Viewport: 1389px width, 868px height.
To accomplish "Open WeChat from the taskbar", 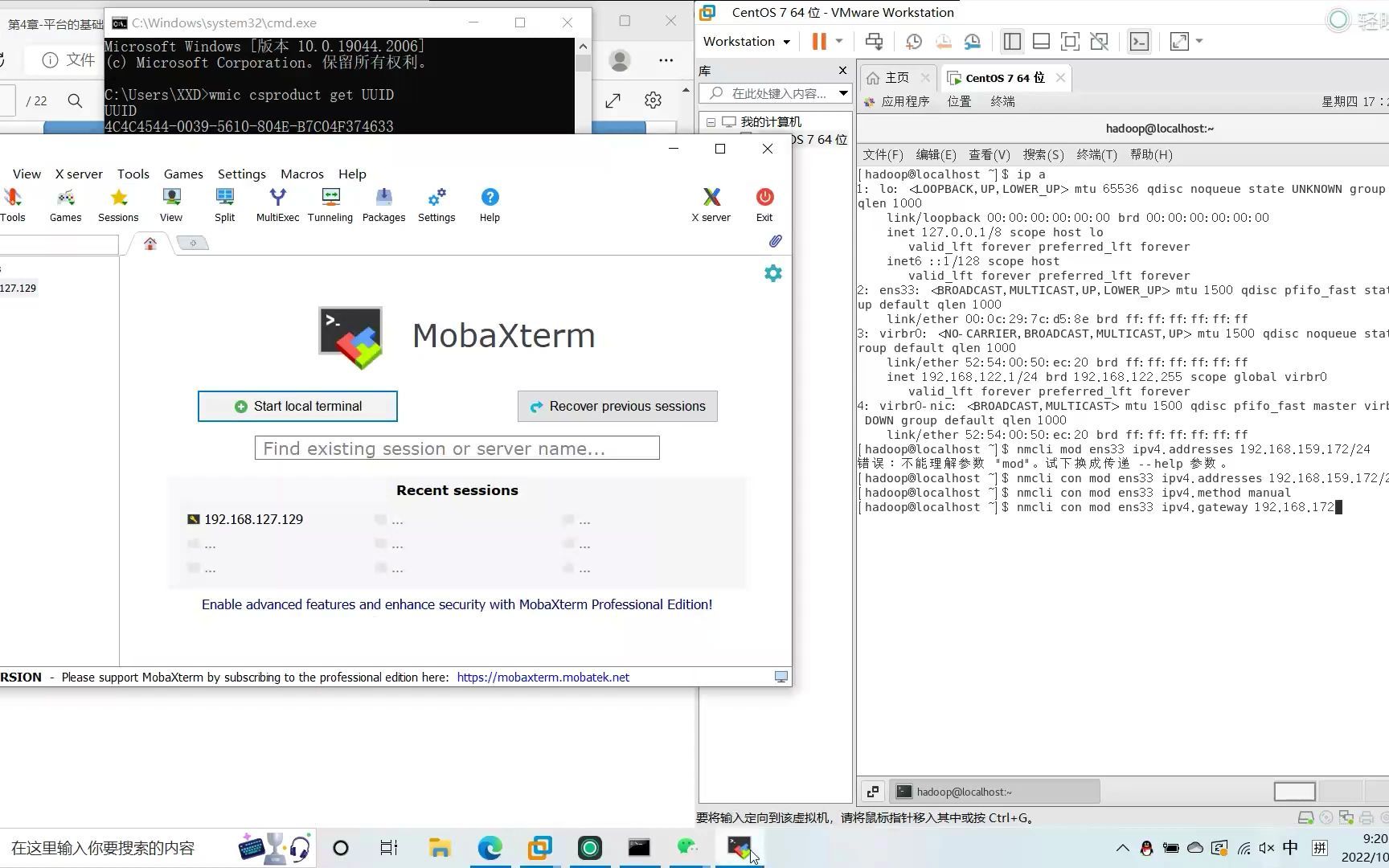I will point(688,848).
